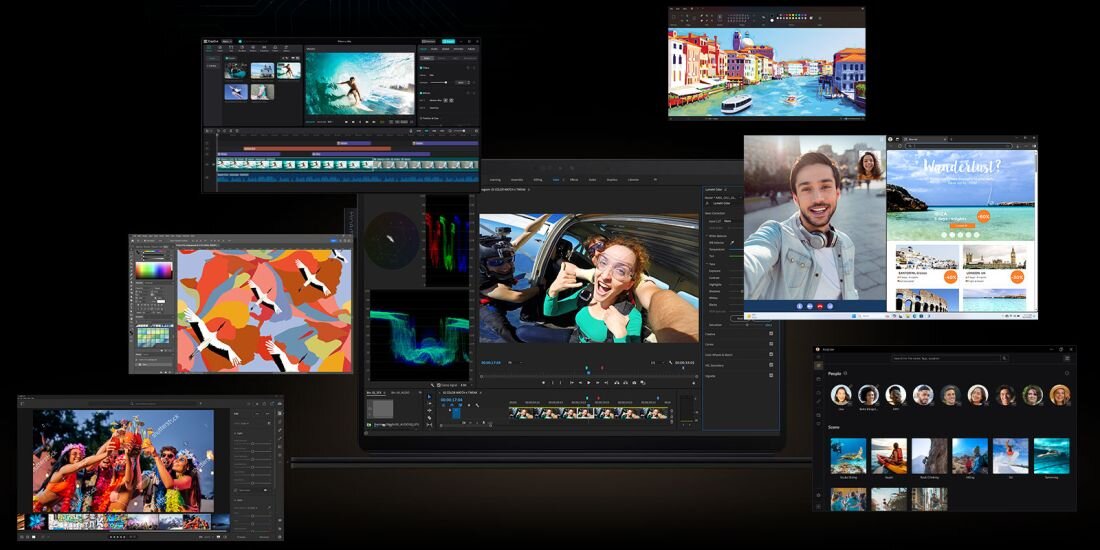
Task: Click the orange IBIZA offer button
Action: (x=960, y=225)
